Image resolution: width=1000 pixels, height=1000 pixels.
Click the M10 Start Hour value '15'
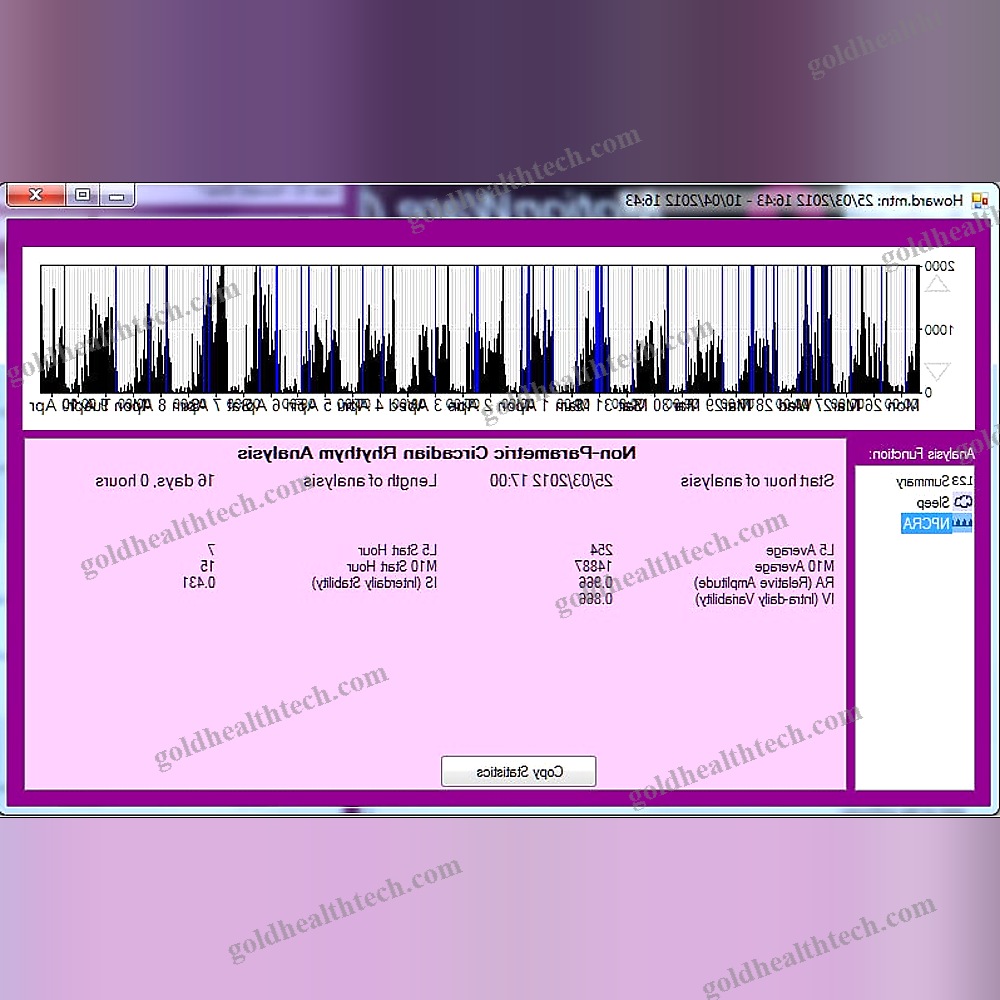pos(207,566)
